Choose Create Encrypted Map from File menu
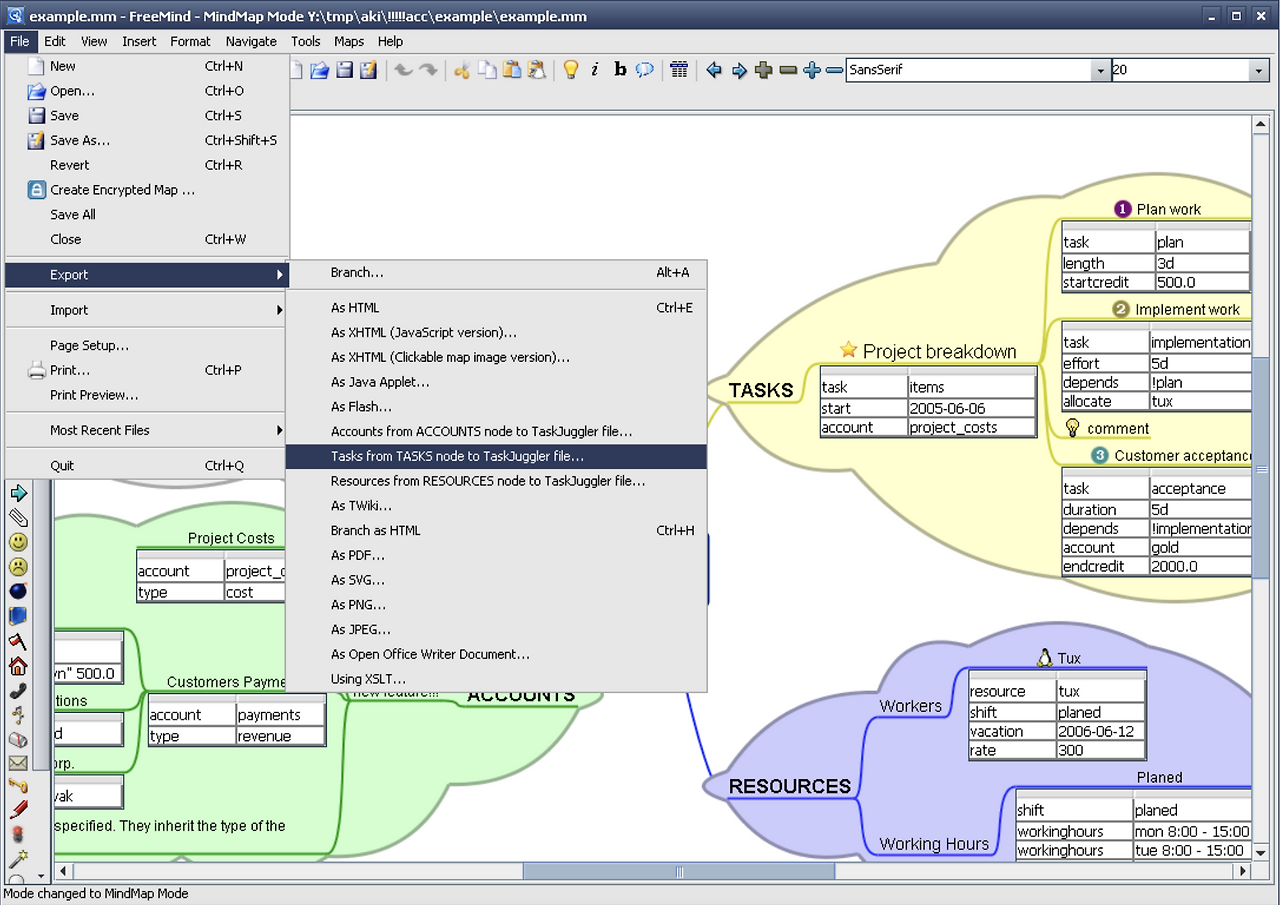The height and width of the screenshot is (905, 1280). (x=147, y=190)
